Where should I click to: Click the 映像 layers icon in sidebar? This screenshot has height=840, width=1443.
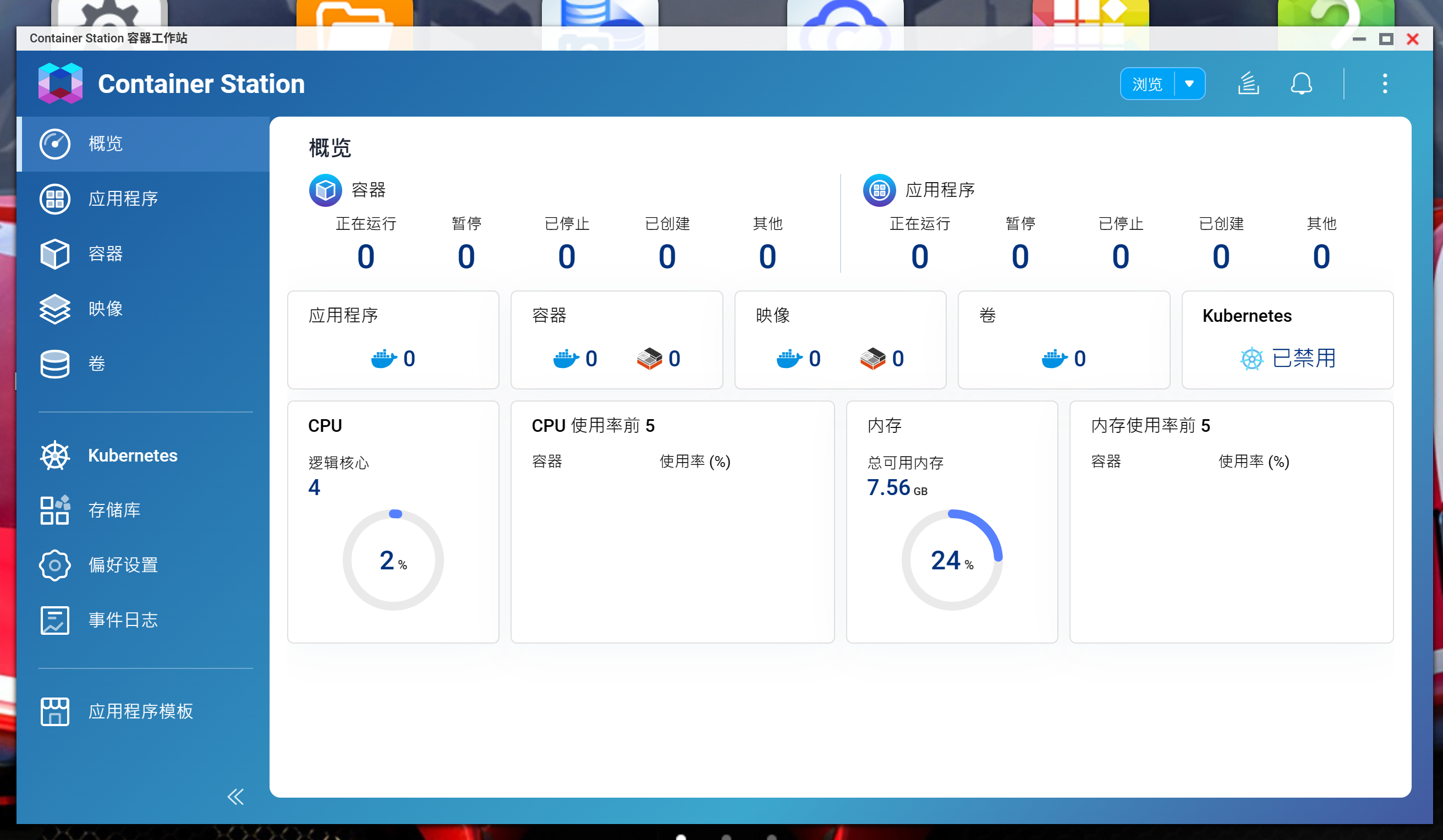pyautogui.click(x=55, y=309)
